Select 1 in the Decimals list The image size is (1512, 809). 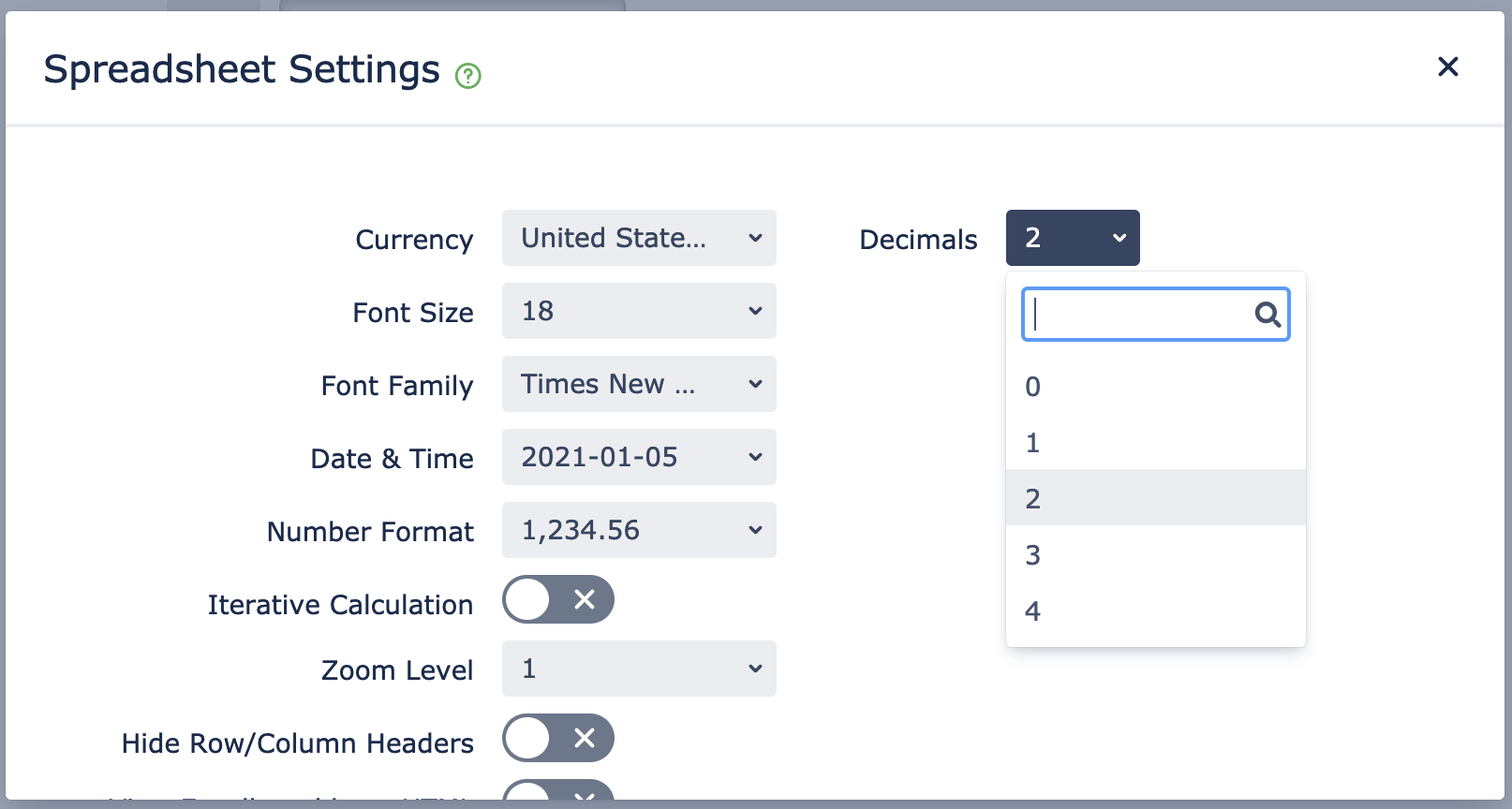(x=1155, y=443)
